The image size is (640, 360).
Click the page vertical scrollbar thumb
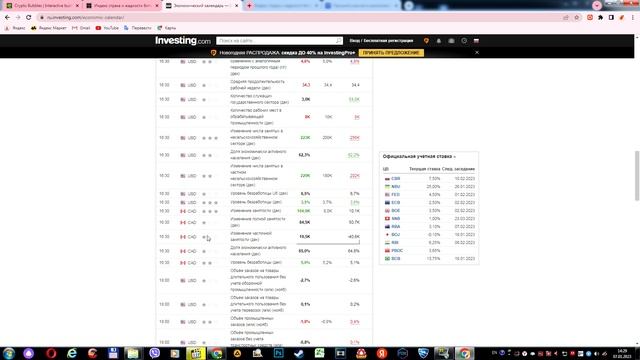(x=637, y=176)
